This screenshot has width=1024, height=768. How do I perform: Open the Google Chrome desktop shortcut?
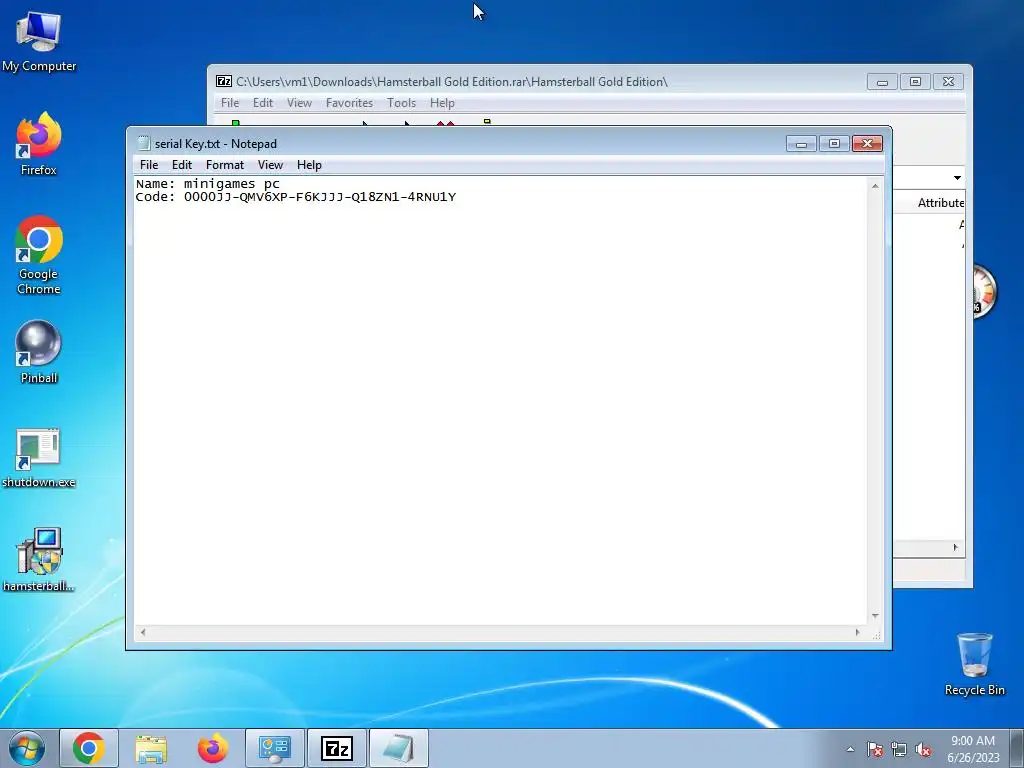[x=39, y=255]
